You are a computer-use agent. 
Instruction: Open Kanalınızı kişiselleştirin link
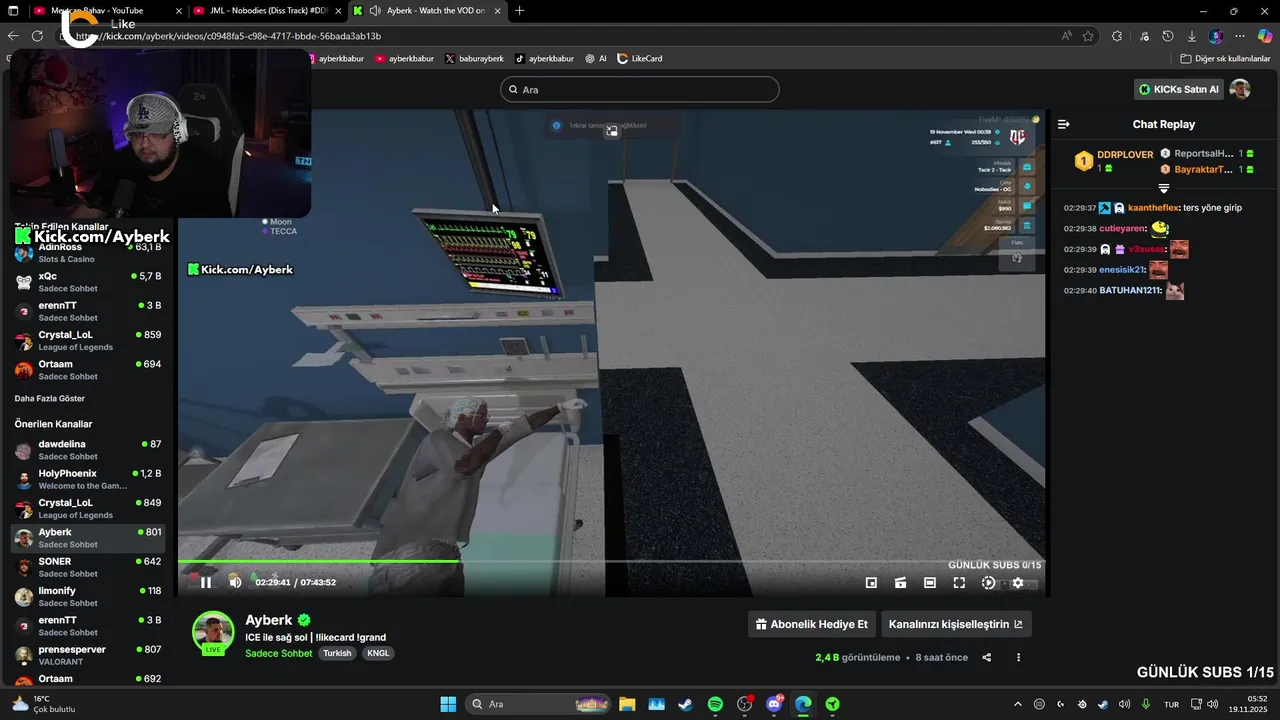coord(956,624)
